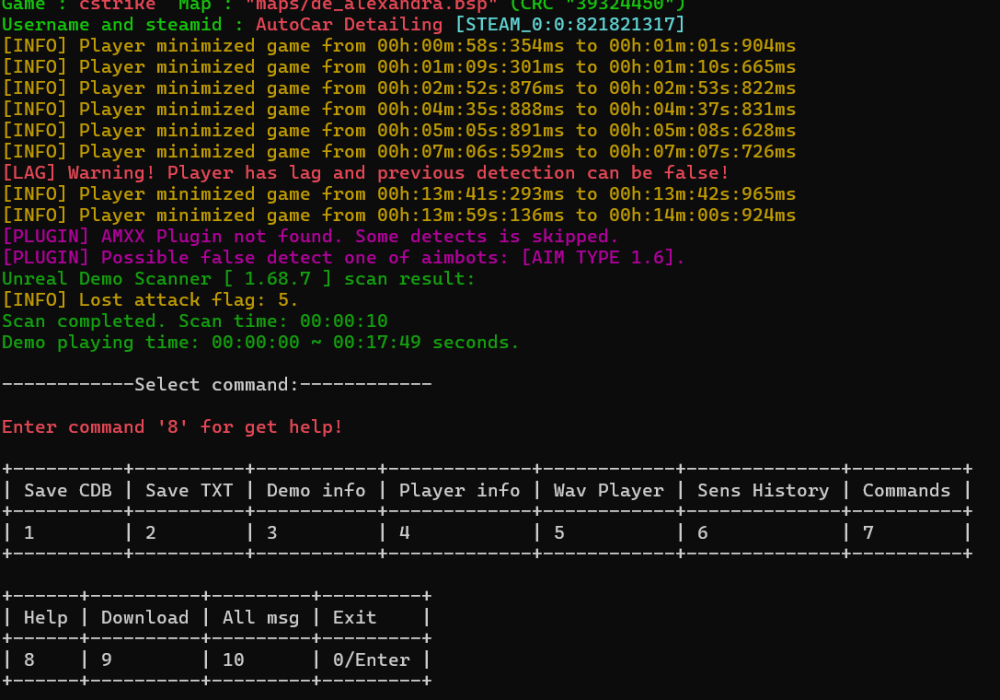Click number 6 under Sens History
The height and width of the screenshot is (700, 1000).
(702, 532)
